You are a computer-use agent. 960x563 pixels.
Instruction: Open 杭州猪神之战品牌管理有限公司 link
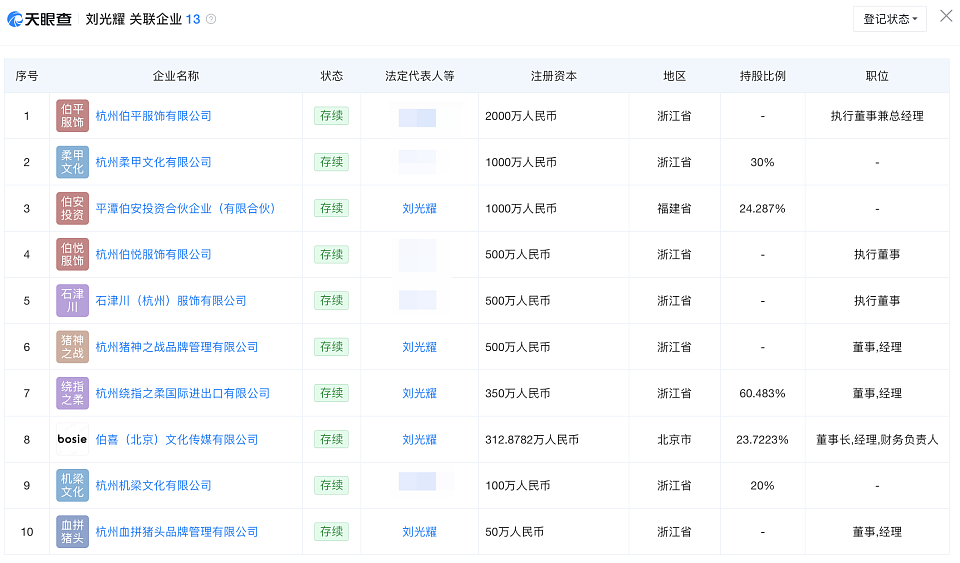coord(176,347)
